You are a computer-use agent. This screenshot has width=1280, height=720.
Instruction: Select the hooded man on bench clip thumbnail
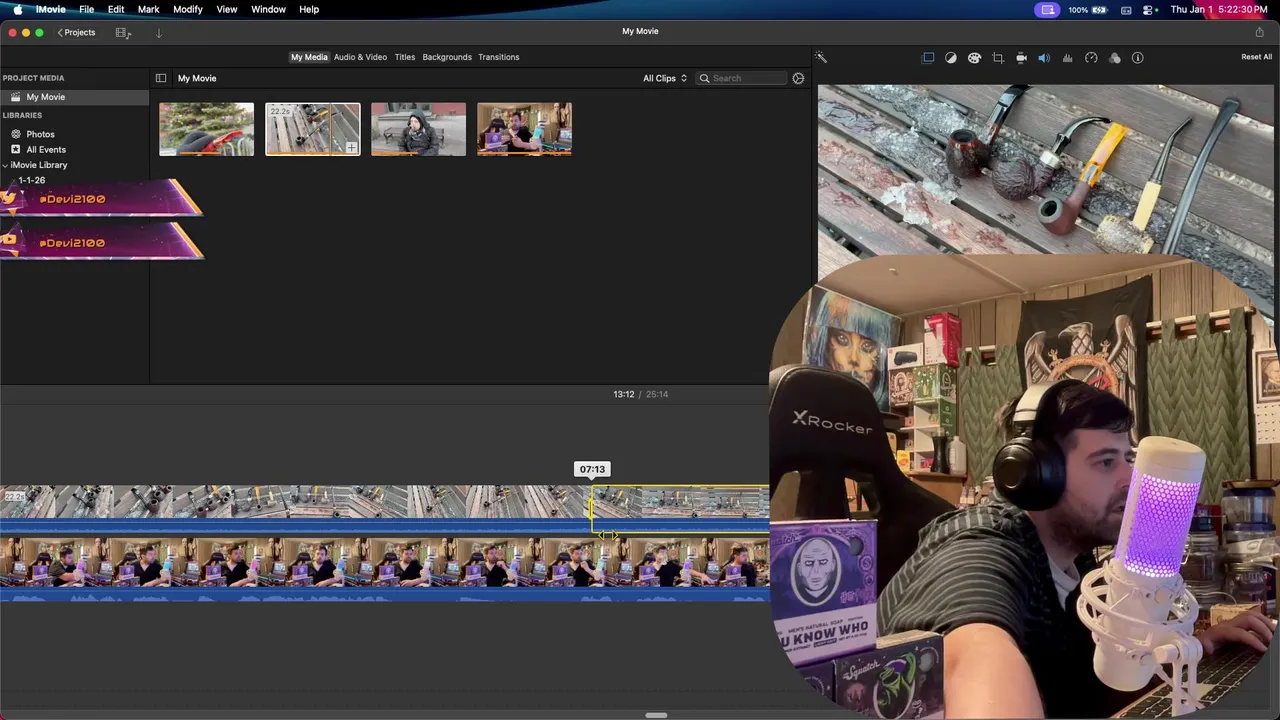click(x=418, y=129)
